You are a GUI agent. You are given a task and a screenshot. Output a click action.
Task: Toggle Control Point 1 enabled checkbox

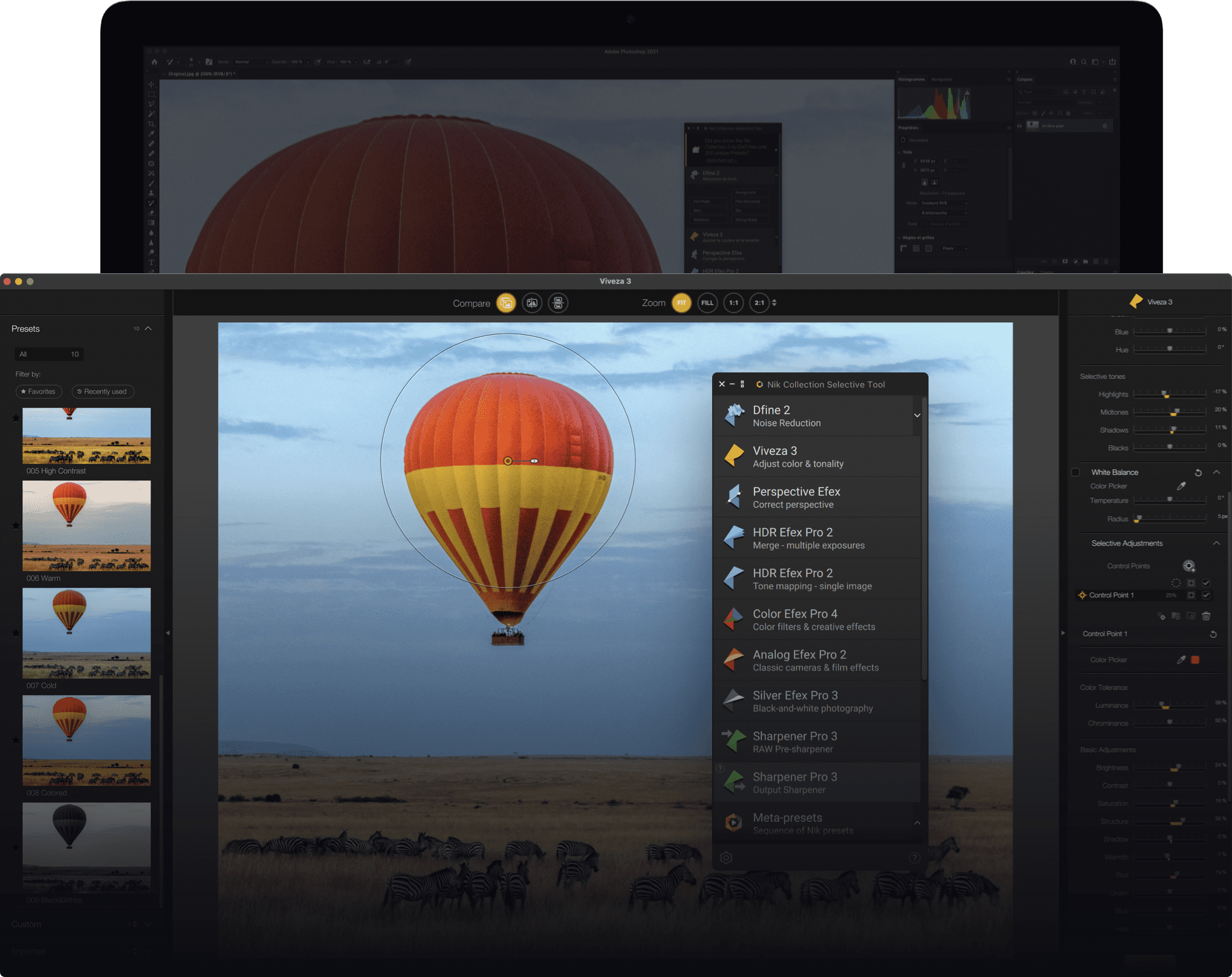tap(1206, 595)
